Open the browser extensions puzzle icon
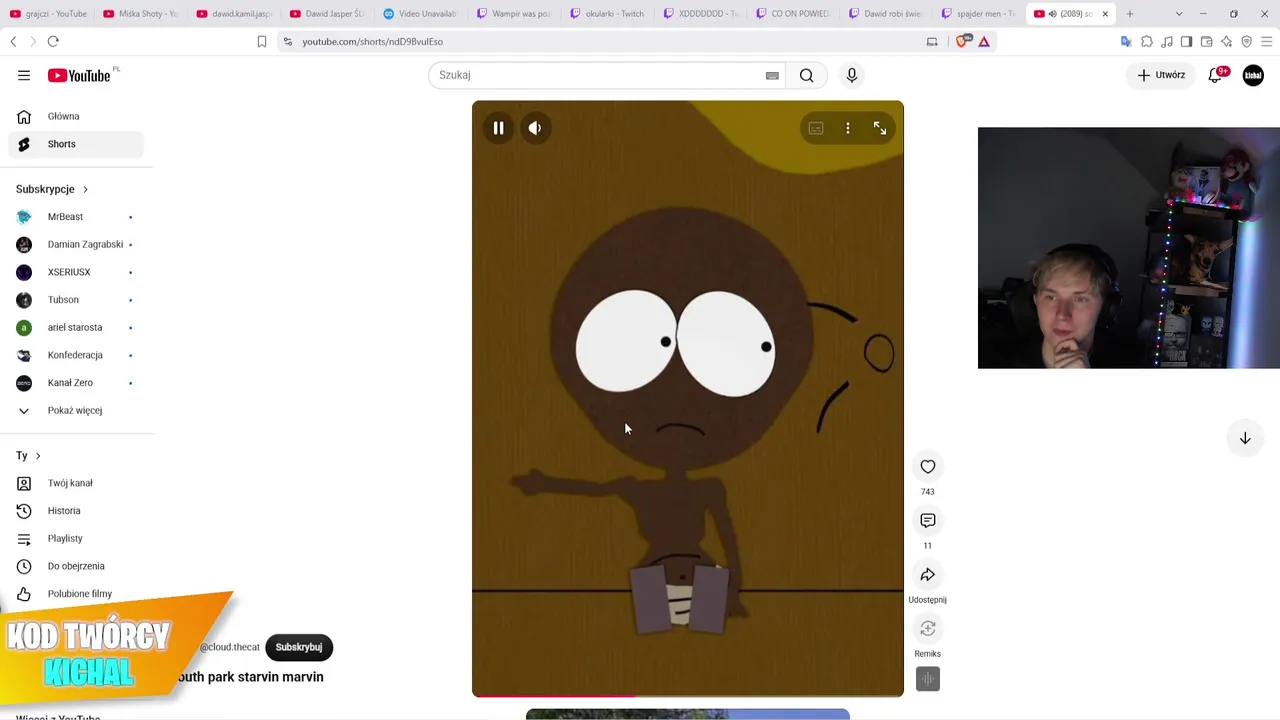 (x=1147, y=42)
